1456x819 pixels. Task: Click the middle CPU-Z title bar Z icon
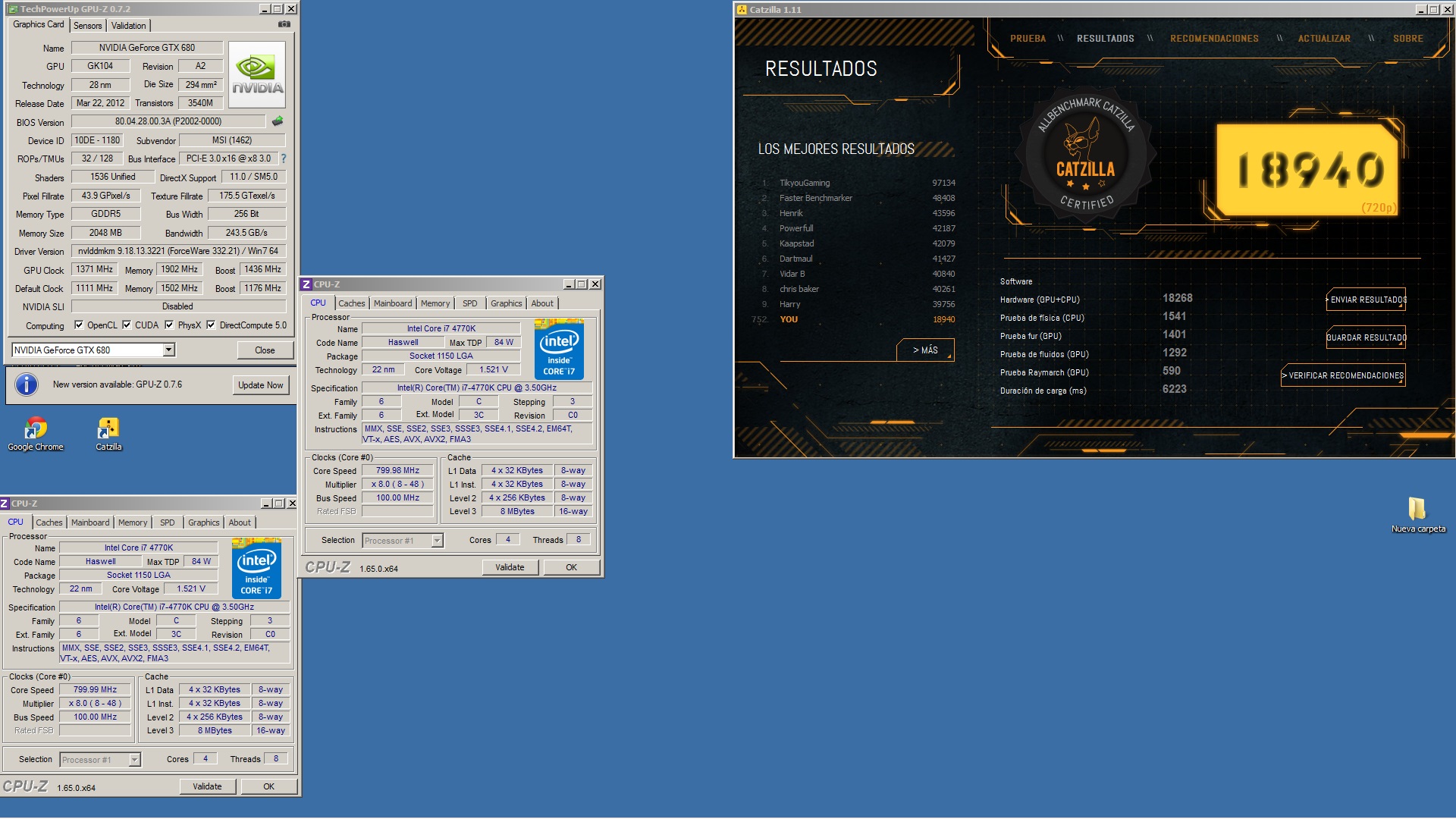coord(306,284)
